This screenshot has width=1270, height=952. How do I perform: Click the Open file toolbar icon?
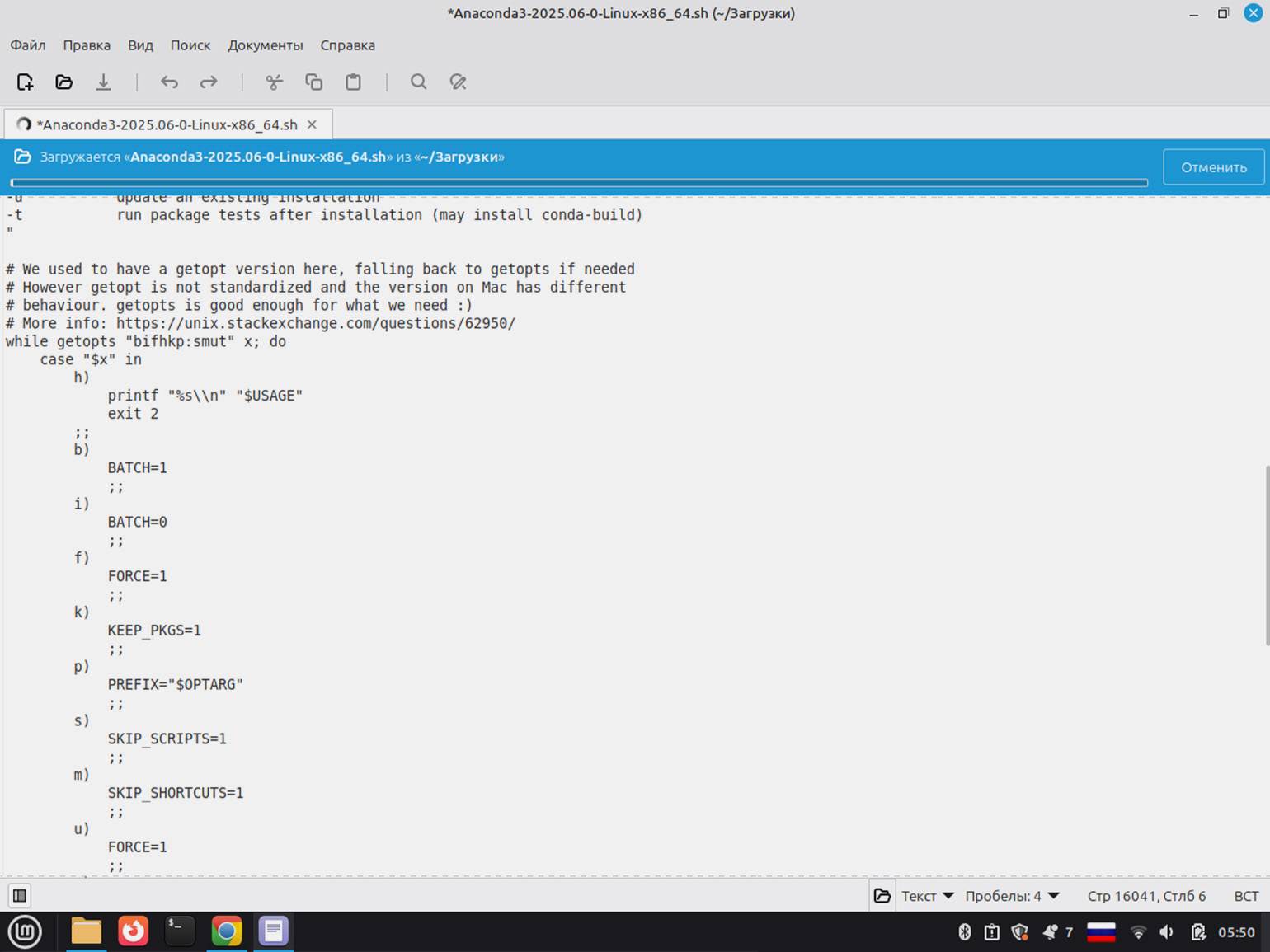[64, 82]
